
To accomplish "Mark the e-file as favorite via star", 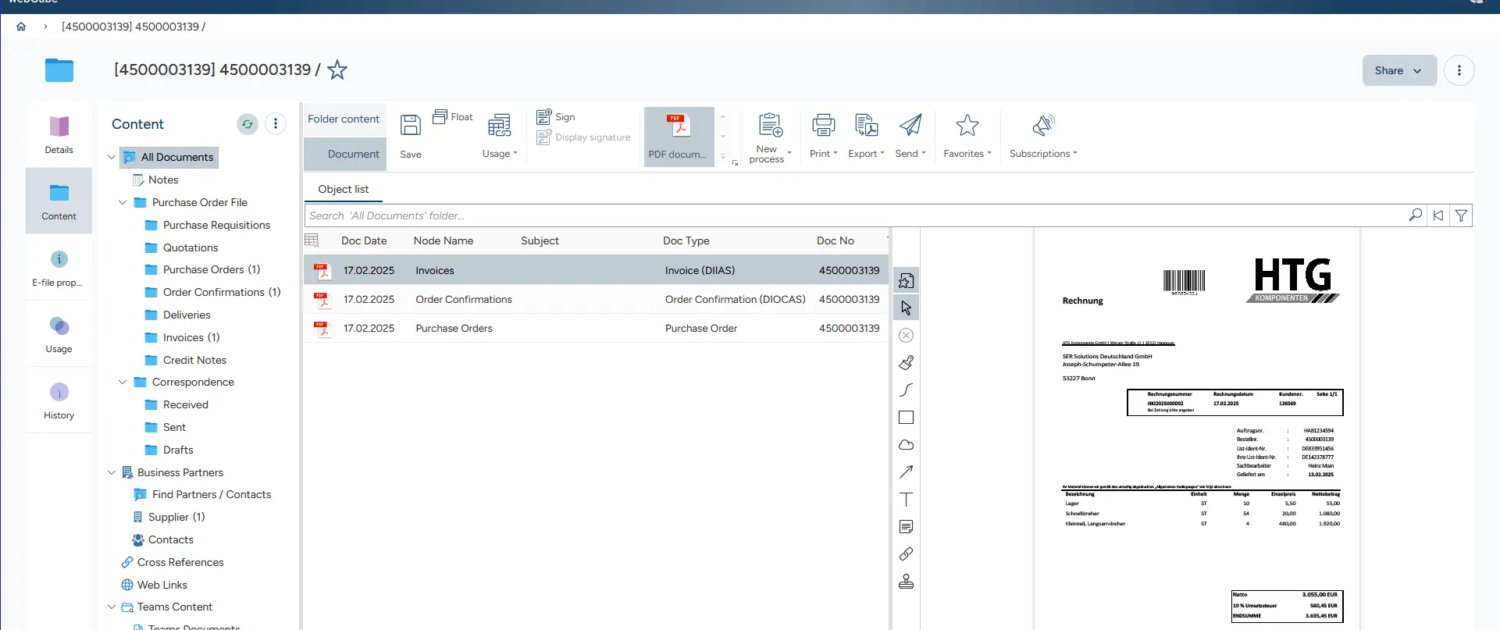I will pyautogui.click(x=338, y=70).
